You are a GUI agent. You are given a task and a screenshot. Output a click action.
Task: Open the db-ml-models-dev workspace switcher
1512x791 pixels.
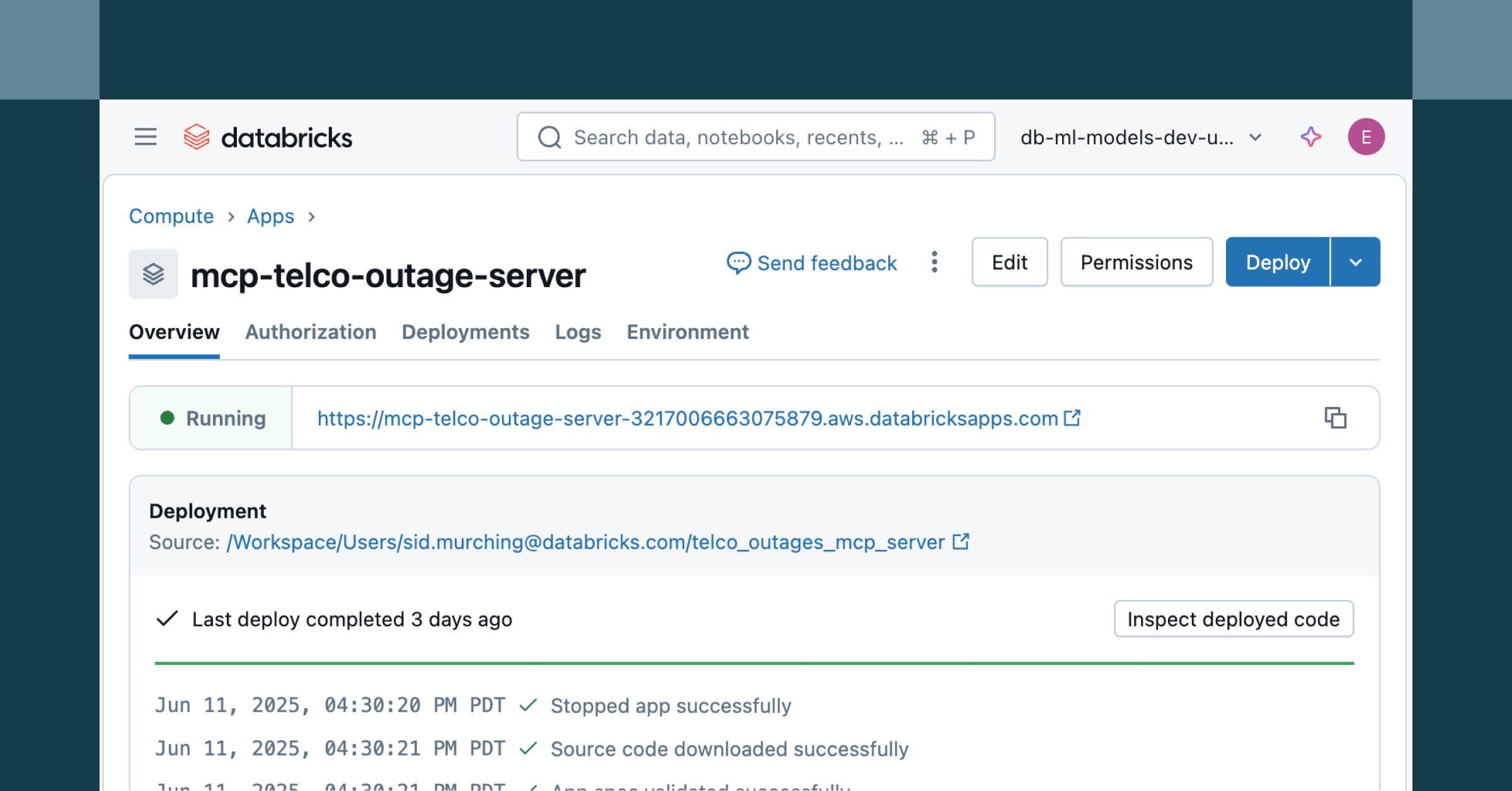tap(1140, 137)
